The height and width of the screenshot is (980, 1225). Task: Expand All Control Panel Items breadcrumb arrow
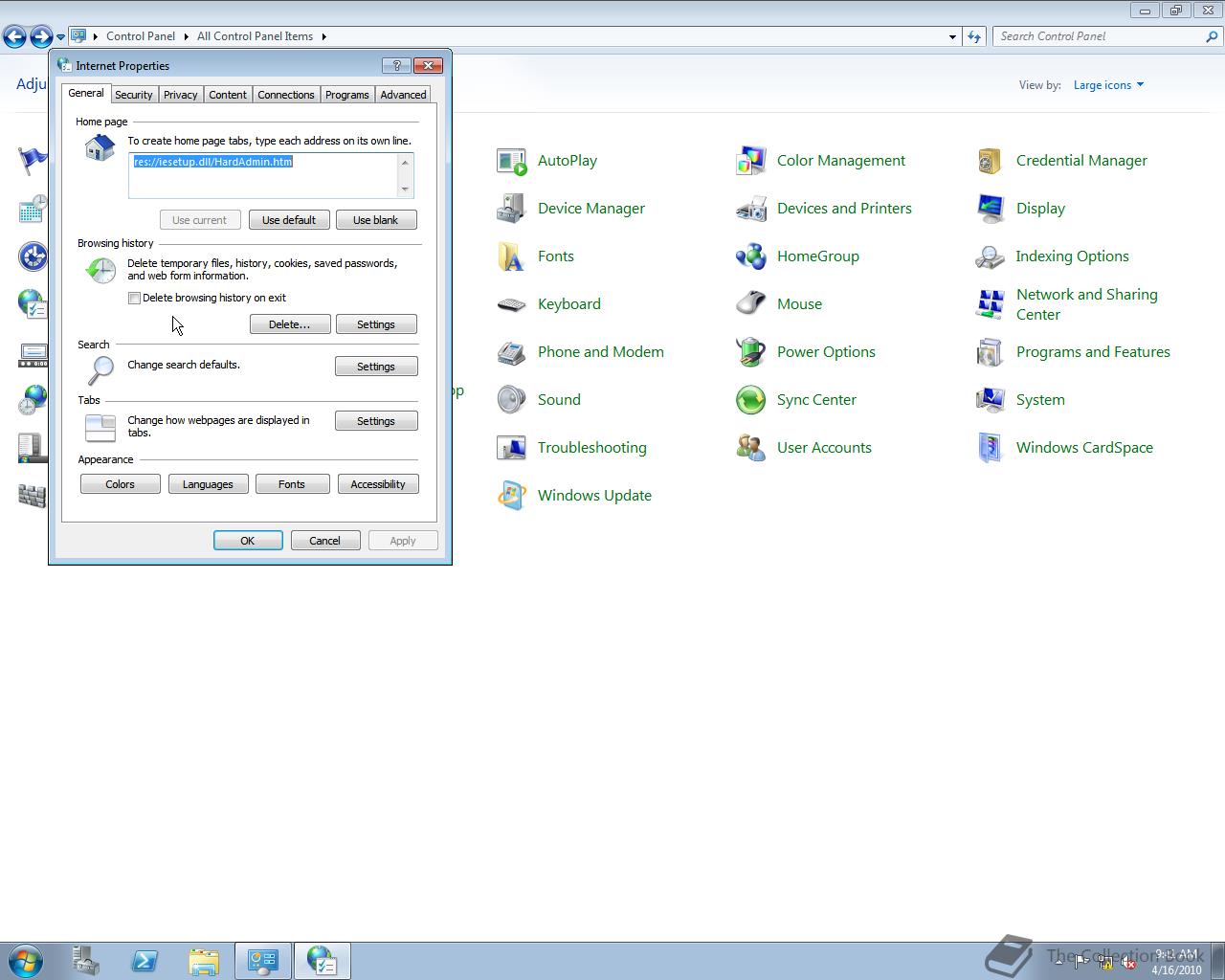click(323, 36)
